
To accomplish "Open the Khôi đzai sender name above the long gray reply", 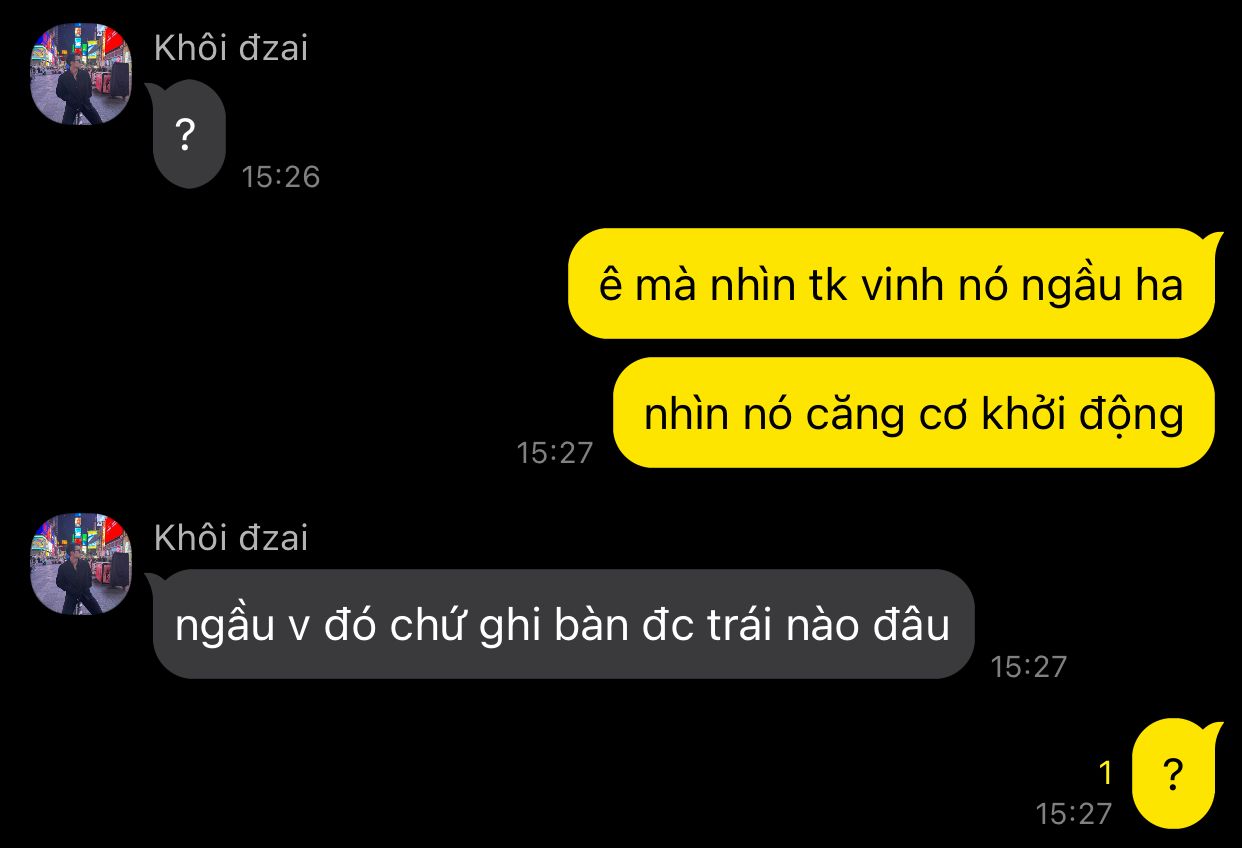I will coord(231,538).
